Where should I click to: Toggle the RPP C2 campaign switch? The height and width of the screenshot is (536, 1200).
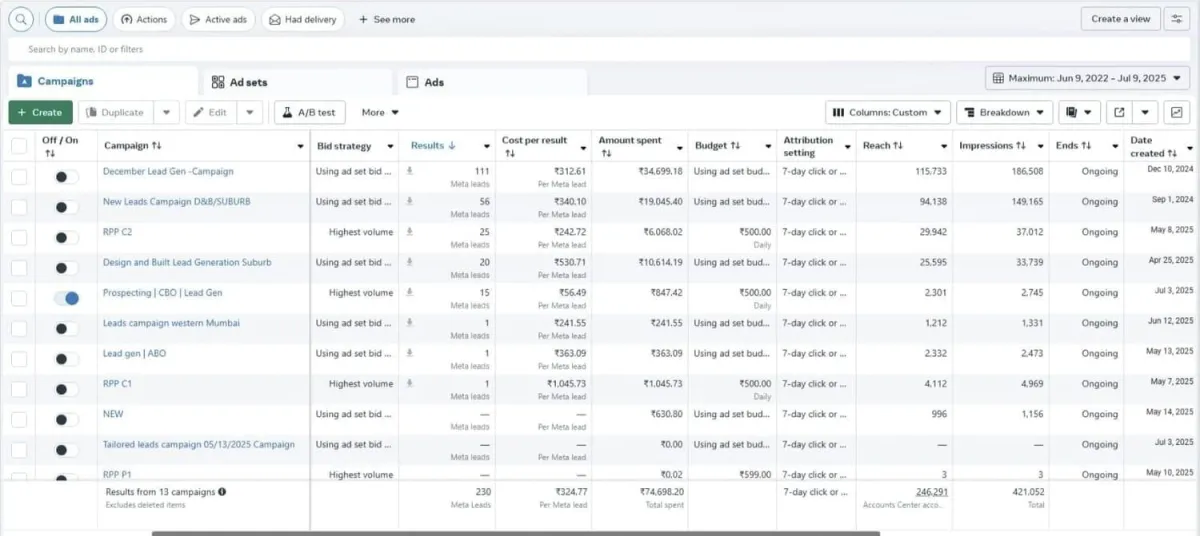tap(67, 238)
